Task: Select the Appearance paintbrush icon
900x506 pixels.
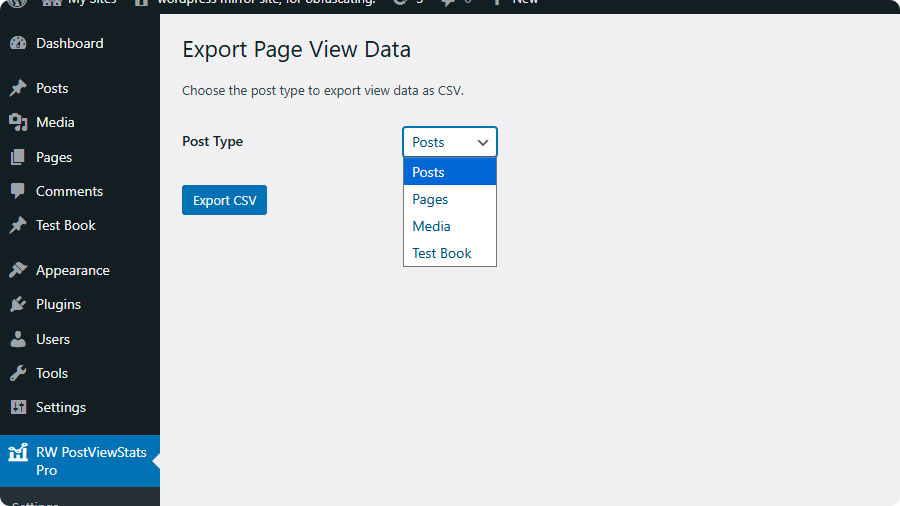Action: [x=18, y=270]
